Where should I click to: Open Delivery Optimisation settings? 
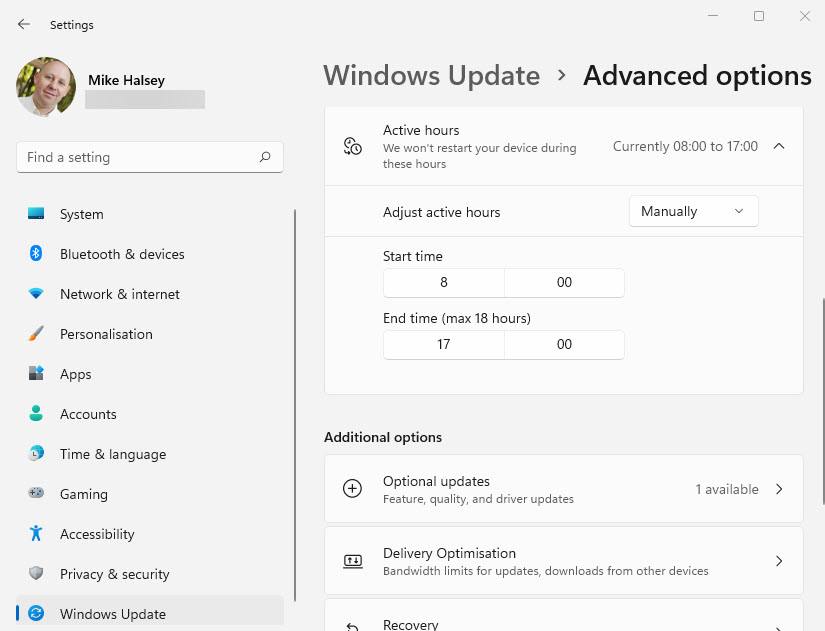[563, 561]
